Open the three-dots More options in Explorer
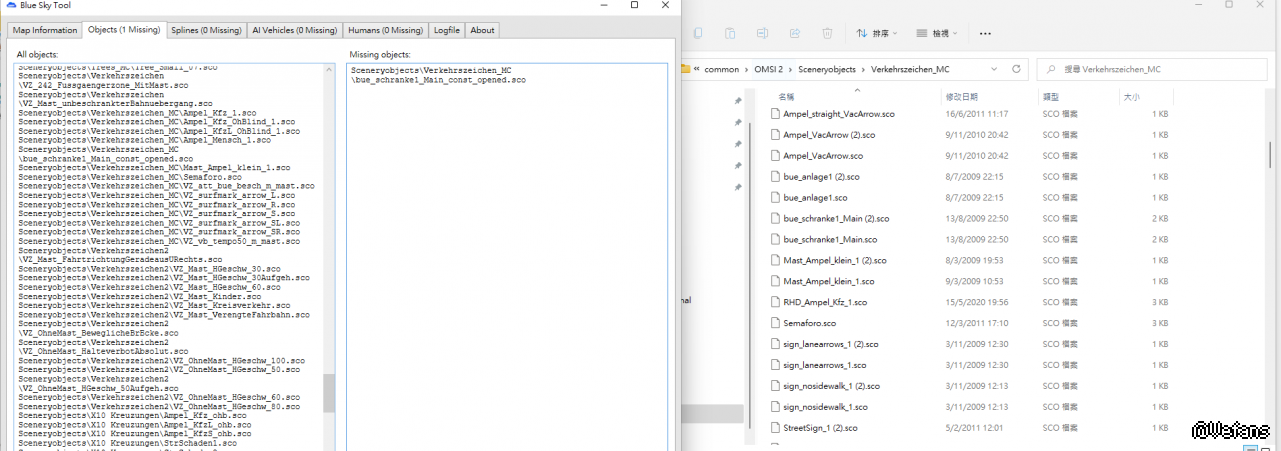Viewport: 1281px width, 451px height. point(985,33)
